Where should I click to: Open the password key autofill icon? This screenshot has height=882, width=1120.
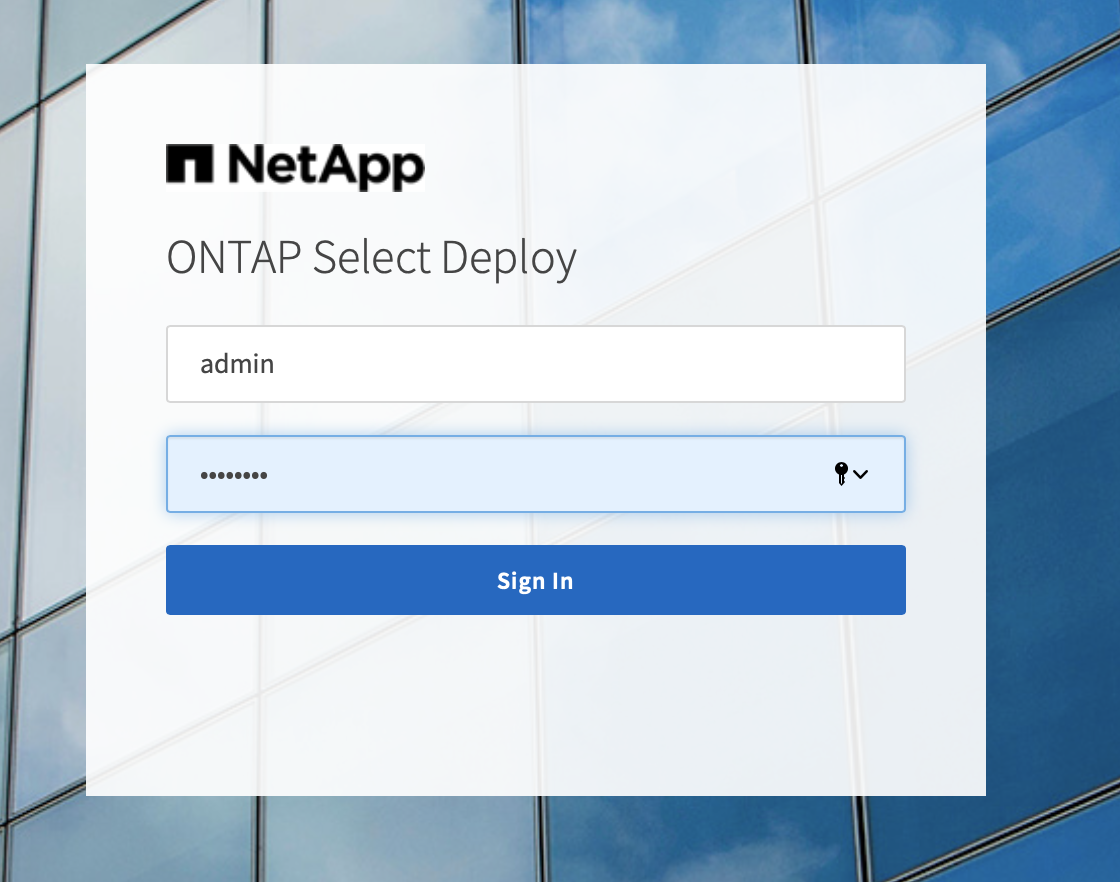(x=841, y=473)
